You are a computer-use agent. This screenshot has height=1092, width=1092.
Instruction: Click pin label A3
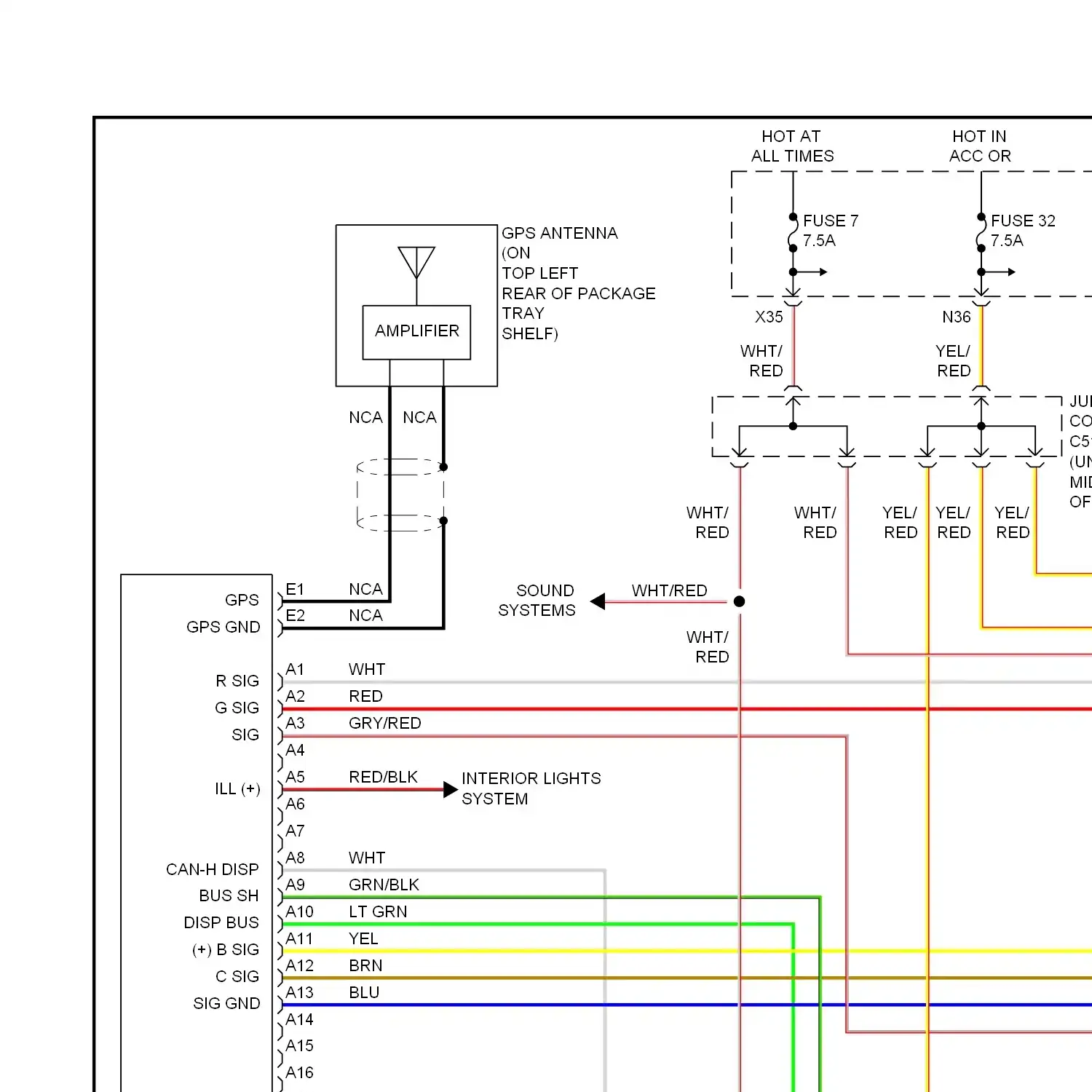click(x=295, y=724)
